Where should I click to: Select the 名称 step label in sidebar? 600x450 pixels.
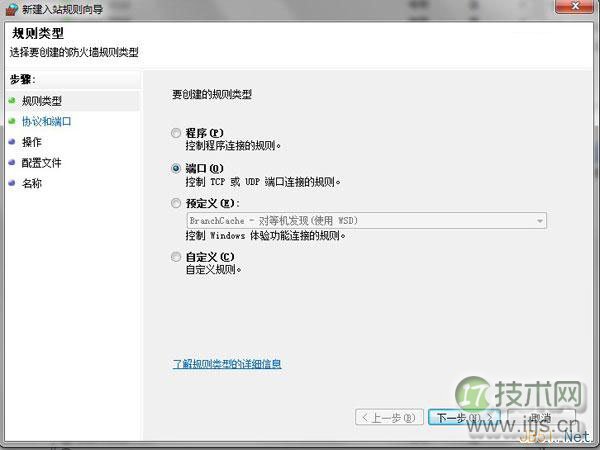31,184
